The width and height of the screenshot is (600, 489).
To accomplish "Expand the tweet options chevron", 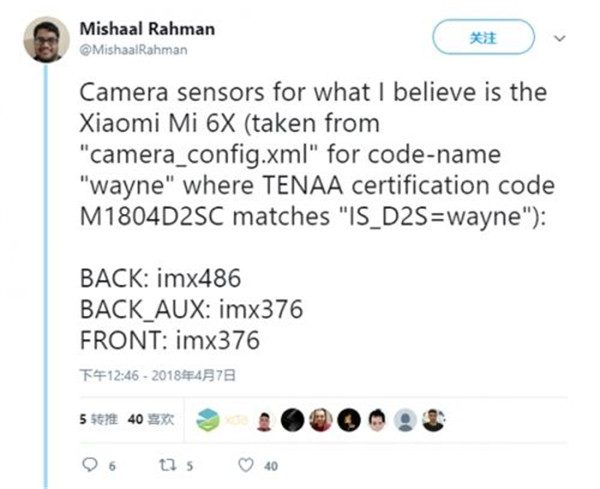I will [x=560, y=38].
